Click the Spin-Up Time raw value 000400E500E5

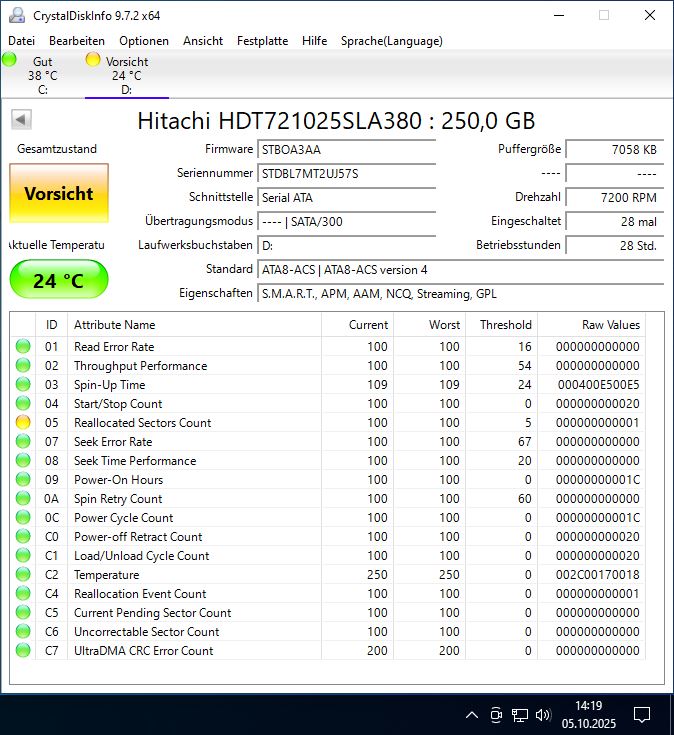pyautogui.click(x=598, y=384)
